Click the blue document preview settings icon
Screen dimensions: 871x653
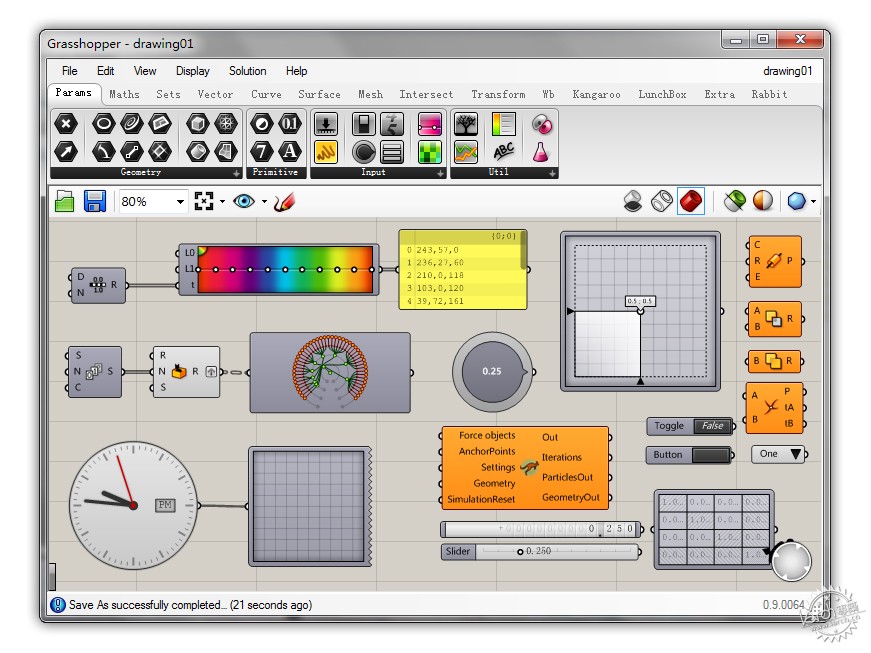click(797, 201)
